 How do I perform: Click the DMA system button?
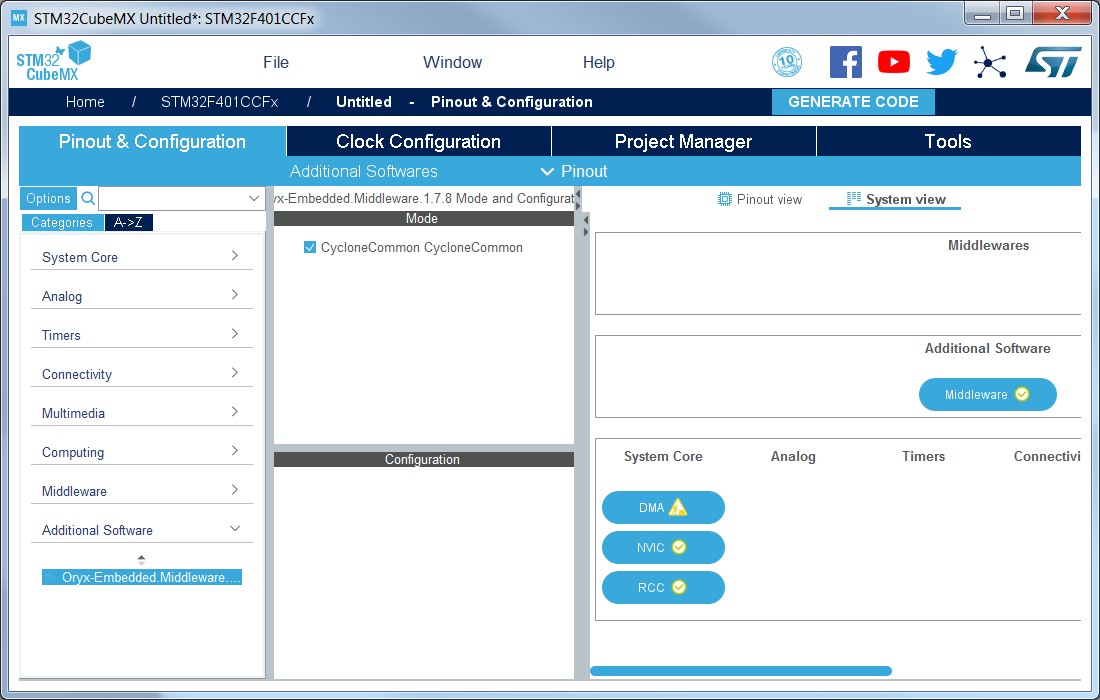point(663,507)
